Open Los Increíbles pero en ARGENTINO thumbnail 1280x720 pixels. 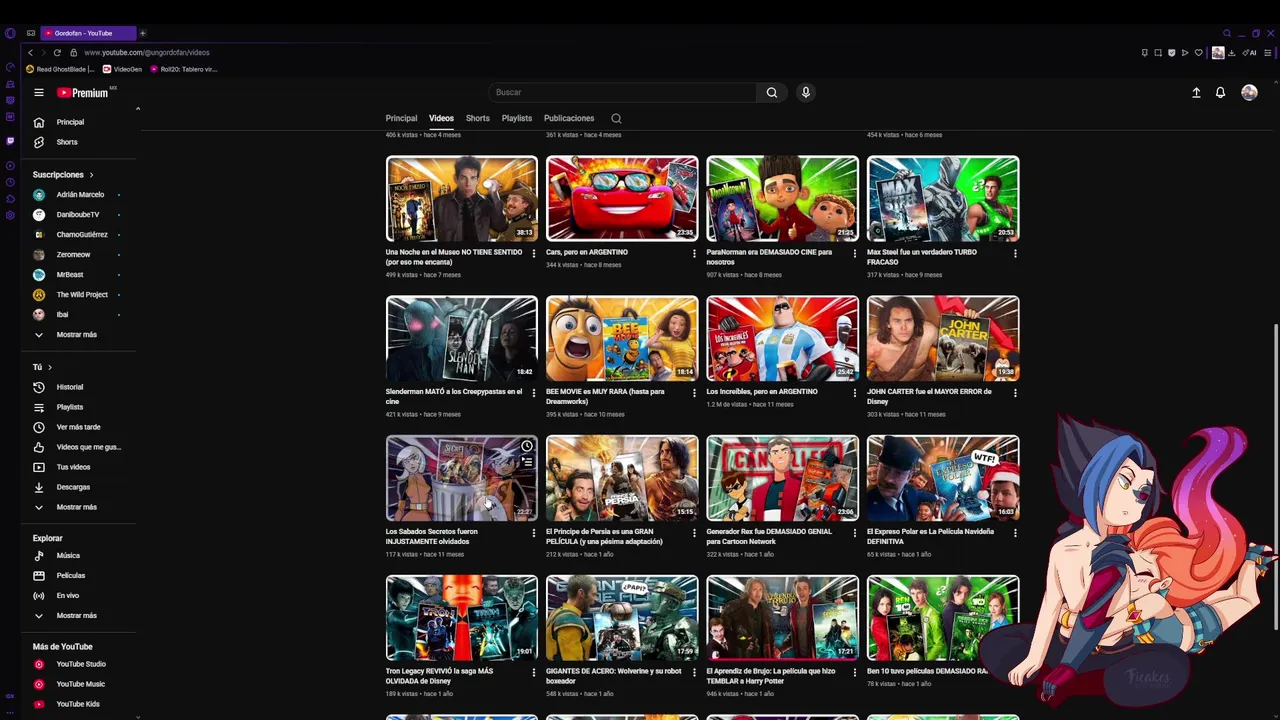[x=782, y=338]
